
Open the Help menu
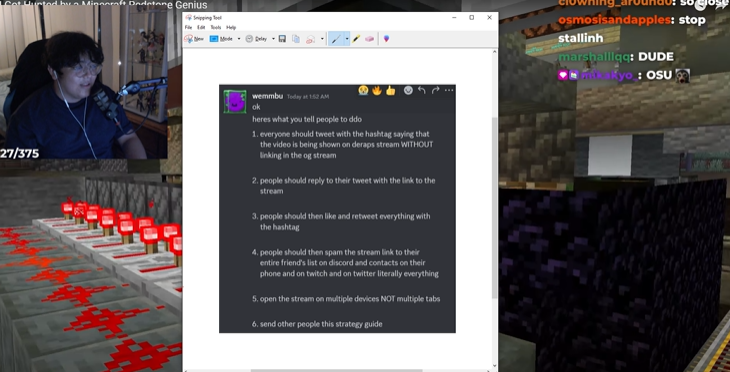[x=231, y=27]
